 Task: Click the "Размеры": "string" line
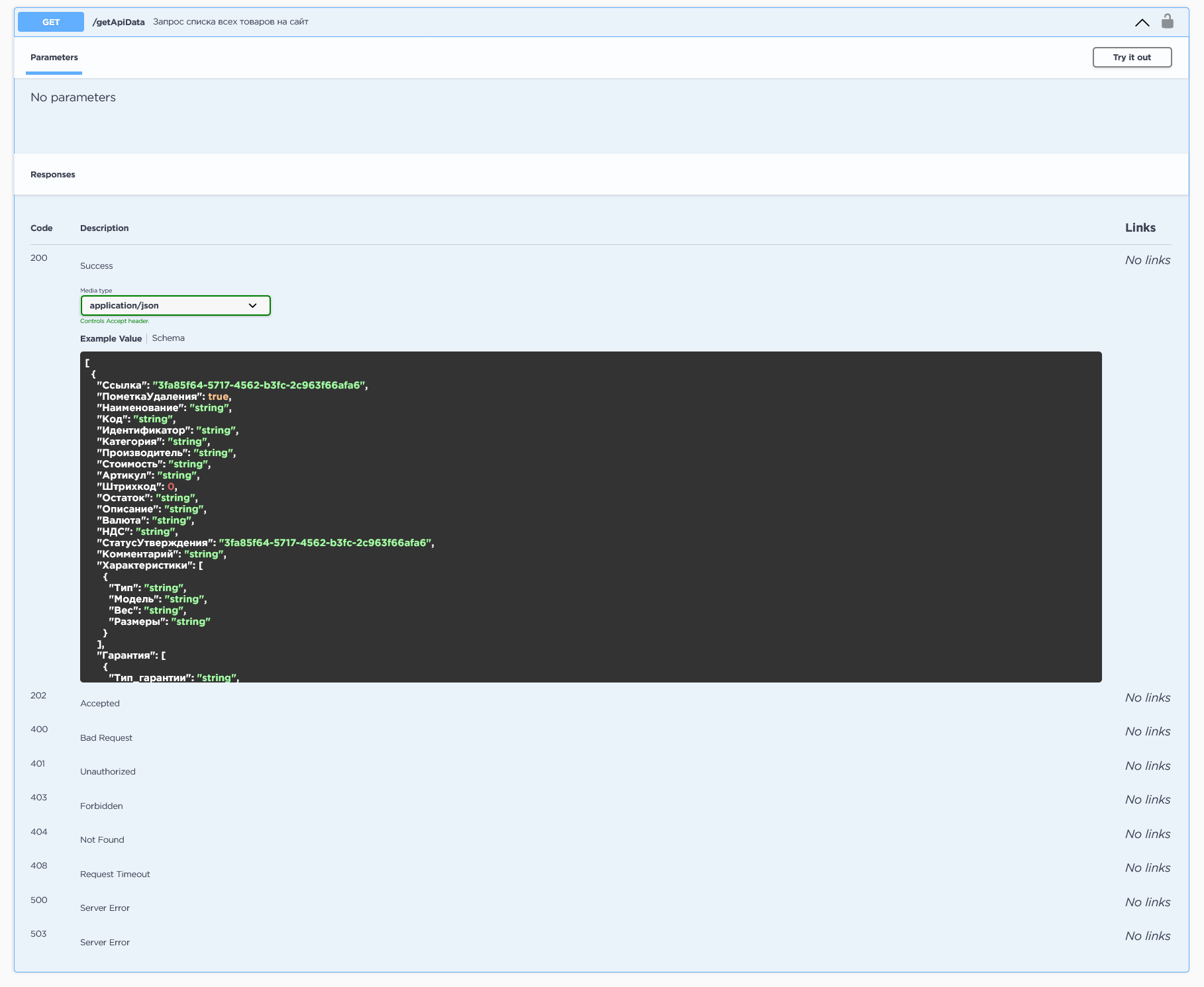coord(160,622)
